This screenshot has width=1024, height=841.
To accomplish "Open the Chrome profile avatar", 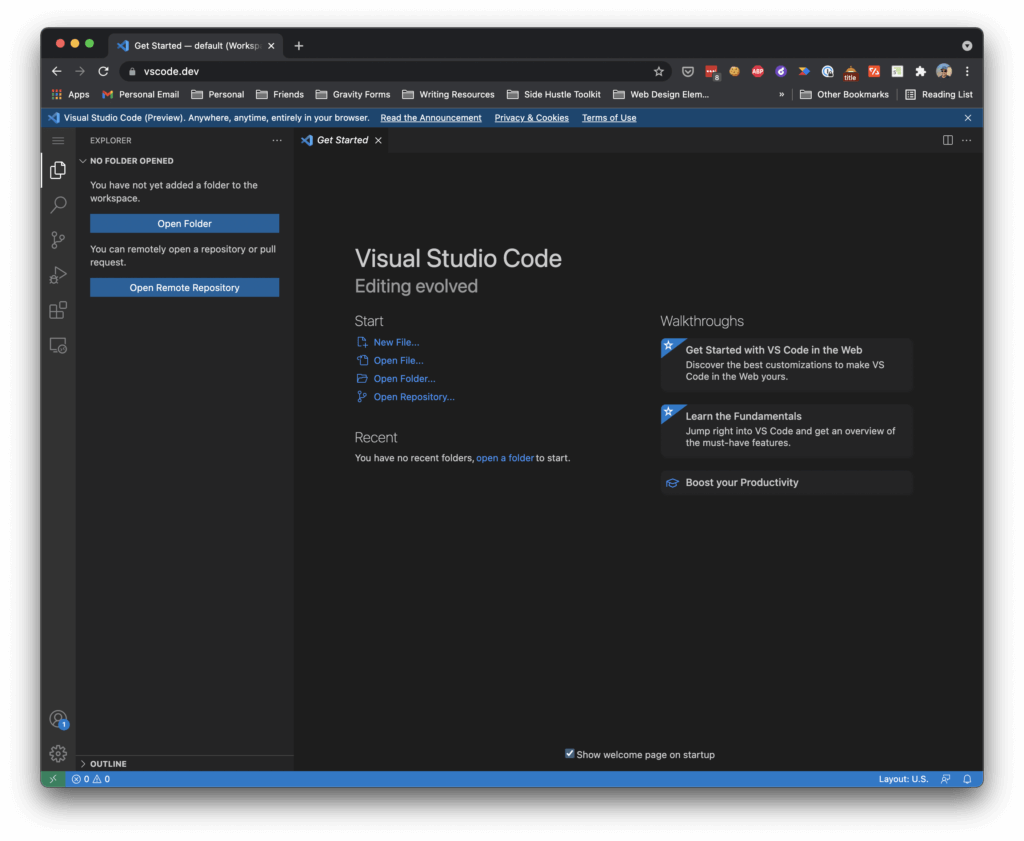I will [944, 71].
